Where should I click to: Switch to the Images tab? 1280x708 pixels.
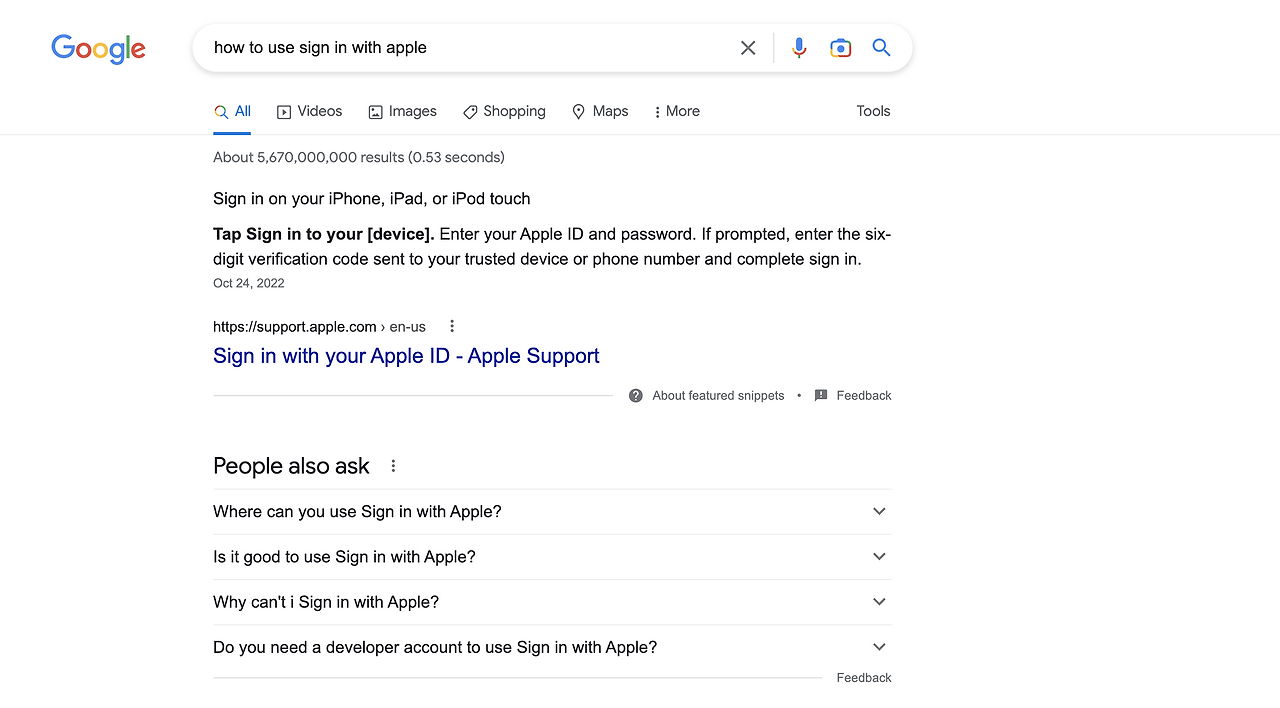[403, 111]
